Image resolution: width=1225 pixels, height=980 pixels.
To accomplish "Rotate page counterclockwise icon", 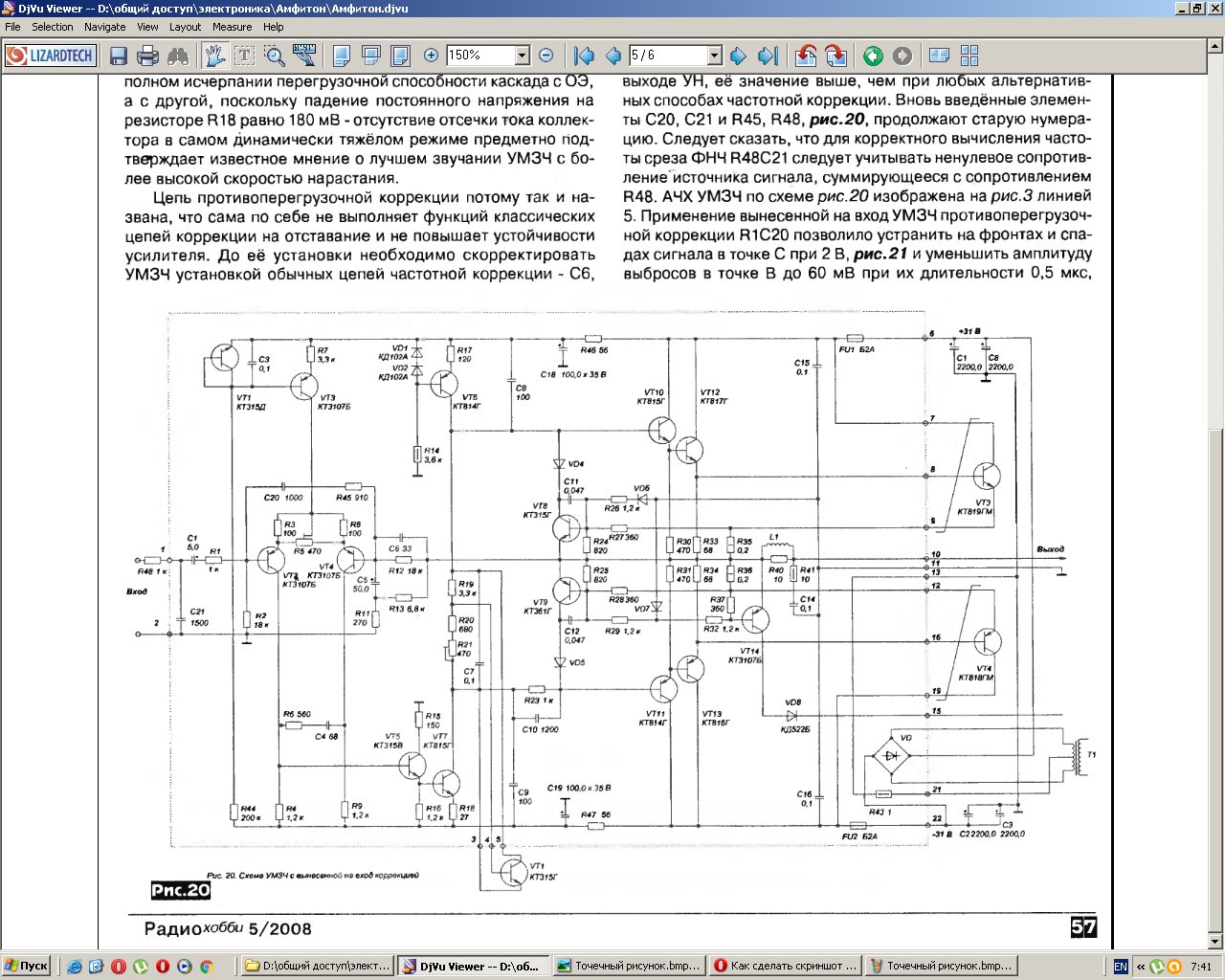I will (x=806, y=56).
